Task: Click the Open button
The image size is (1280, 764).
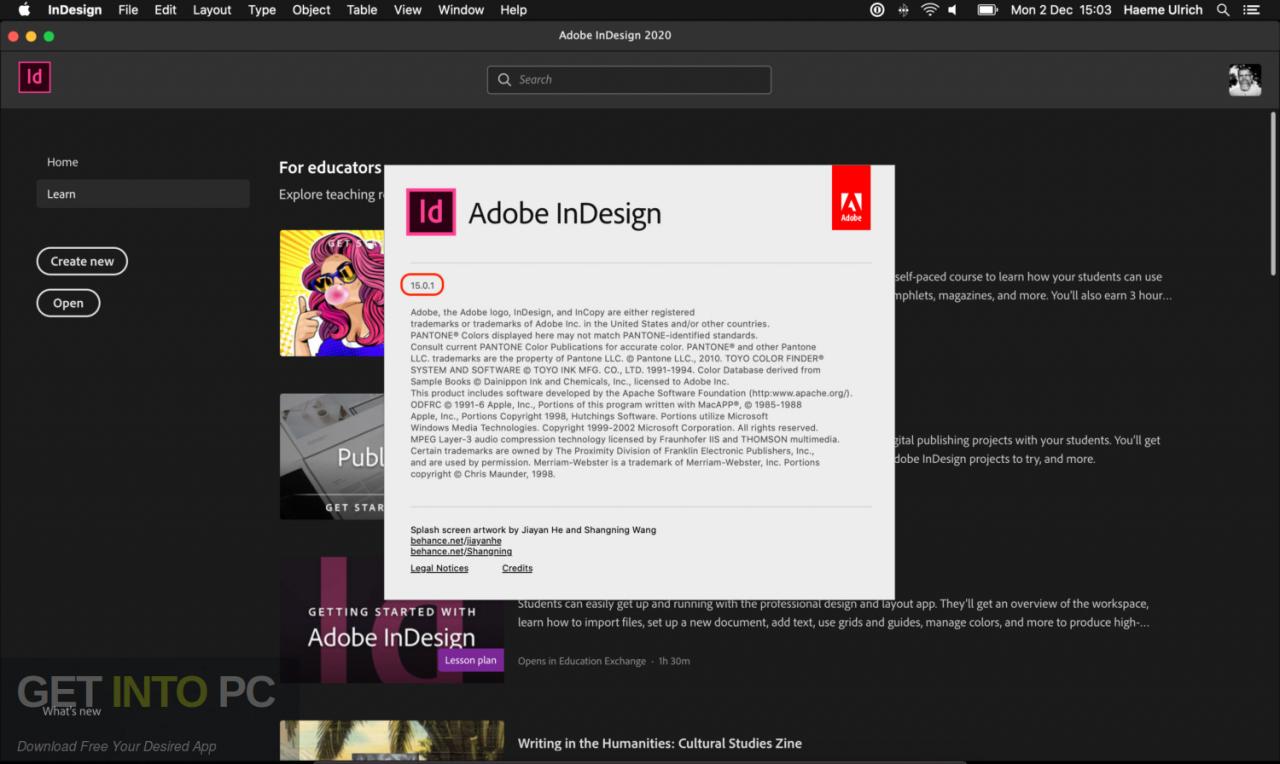Action: click(68, 303)
